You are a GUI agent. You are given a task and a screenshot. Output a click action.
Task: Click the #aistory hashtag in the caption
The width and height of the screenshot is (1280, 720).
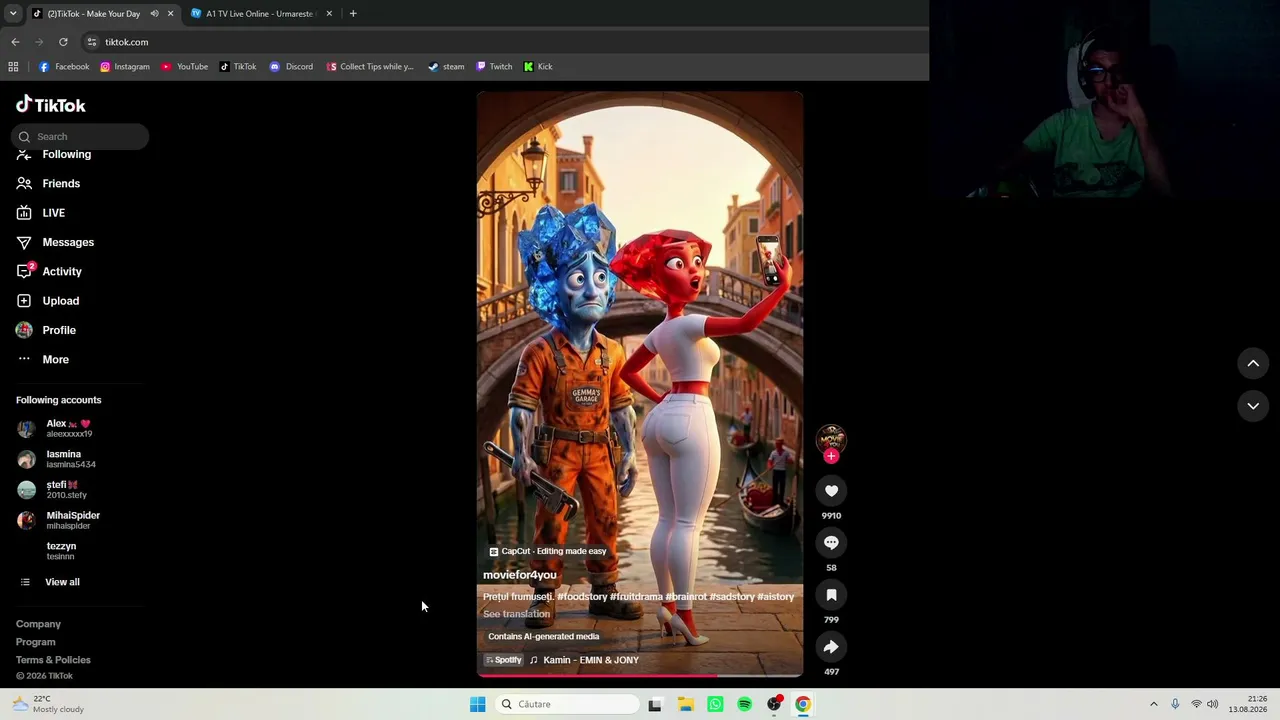pyautogui.click(x=776, y=597)
